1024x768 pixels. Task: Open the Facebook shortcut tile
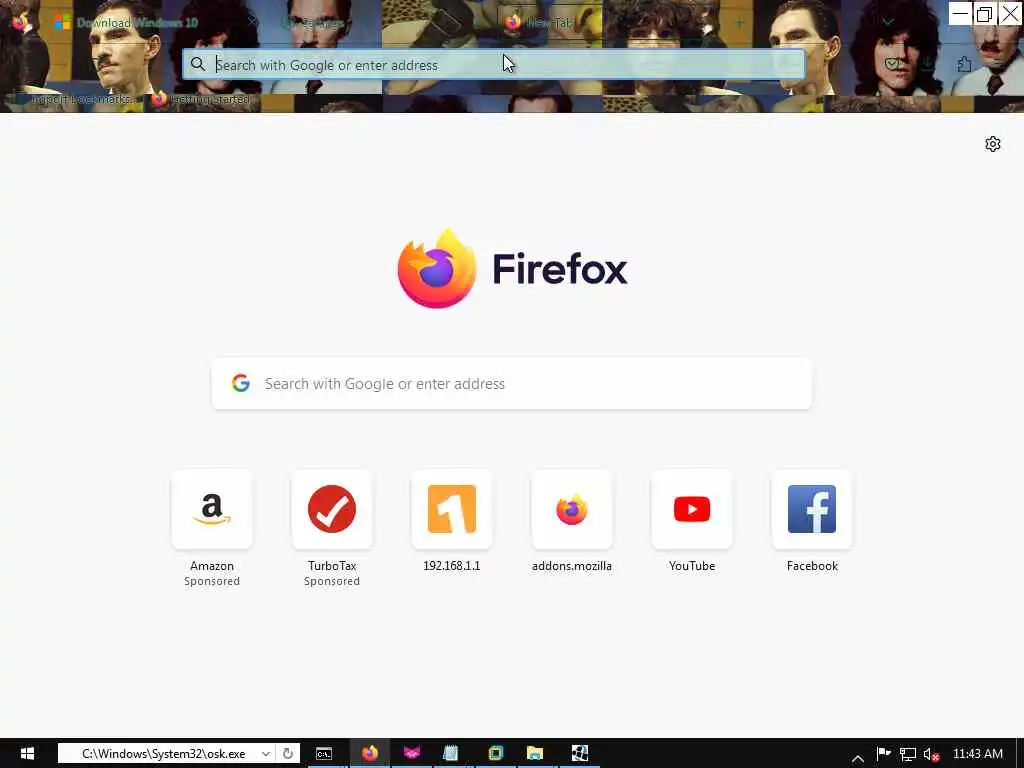point(812,509)
